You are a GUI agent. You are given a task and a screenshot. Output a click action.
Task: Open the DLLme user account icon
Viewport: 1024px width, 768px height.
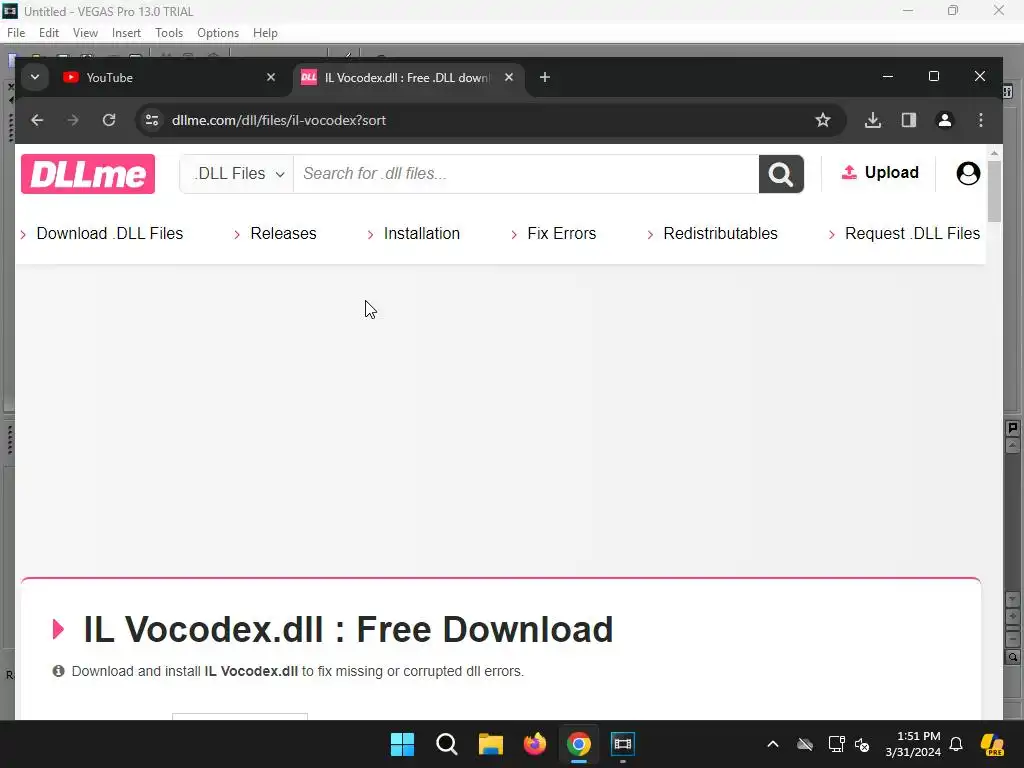968,173
